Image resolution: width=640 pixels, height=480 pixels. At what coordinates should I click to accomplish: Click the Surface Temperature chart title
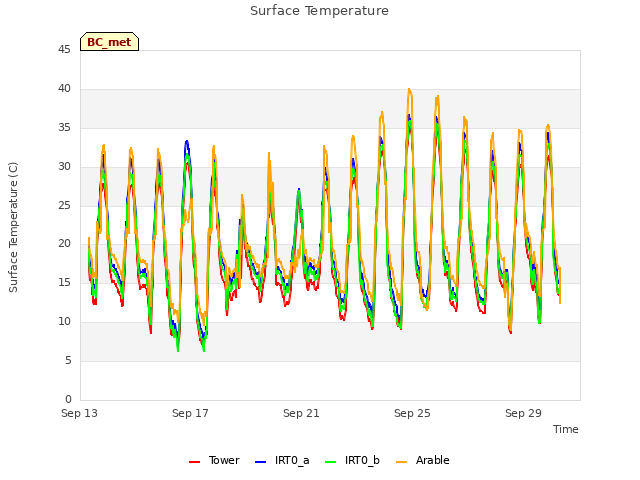(319, 11)
